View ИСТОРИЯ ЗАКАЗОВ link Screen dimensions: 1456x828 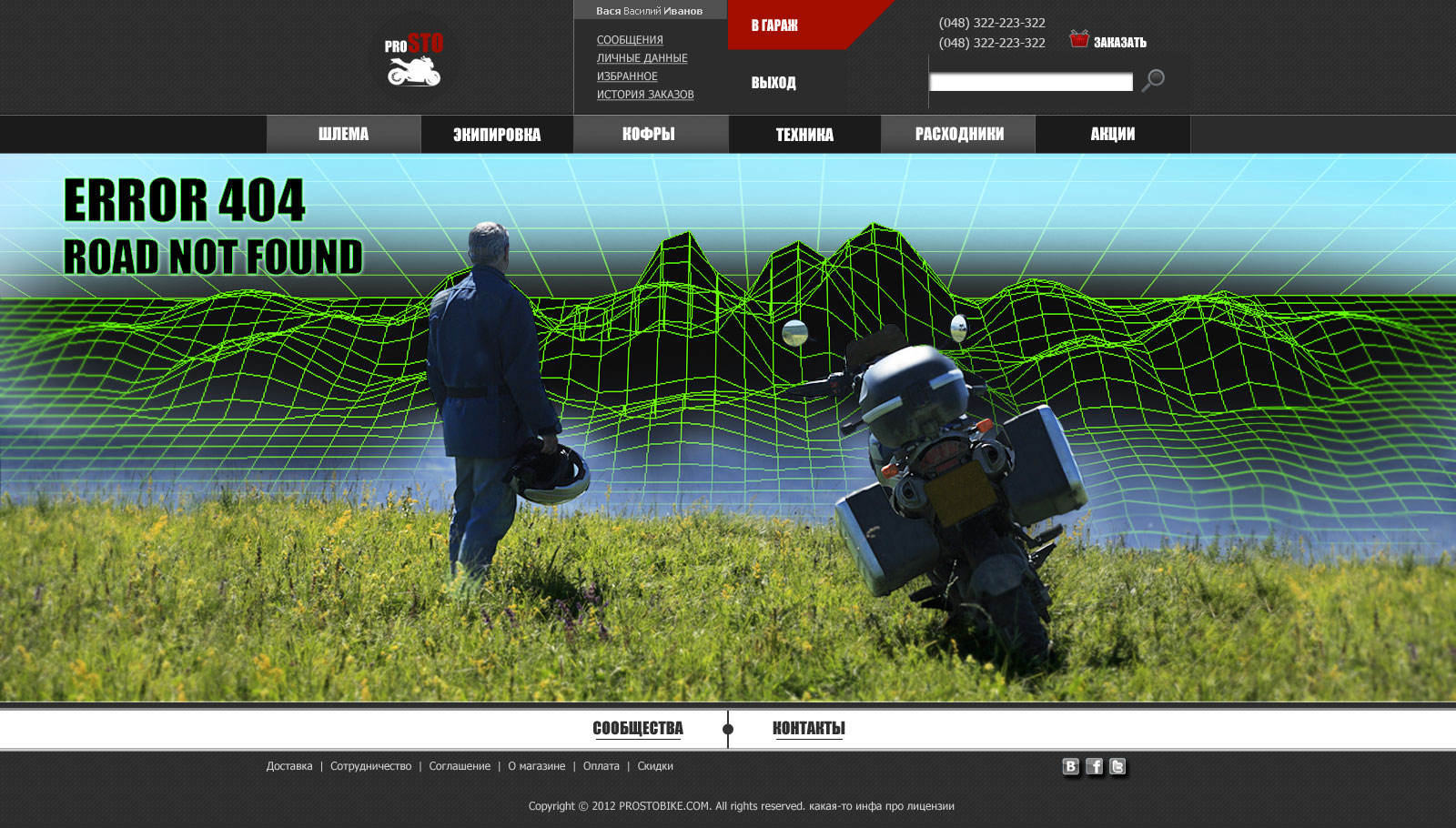(645, 95)
